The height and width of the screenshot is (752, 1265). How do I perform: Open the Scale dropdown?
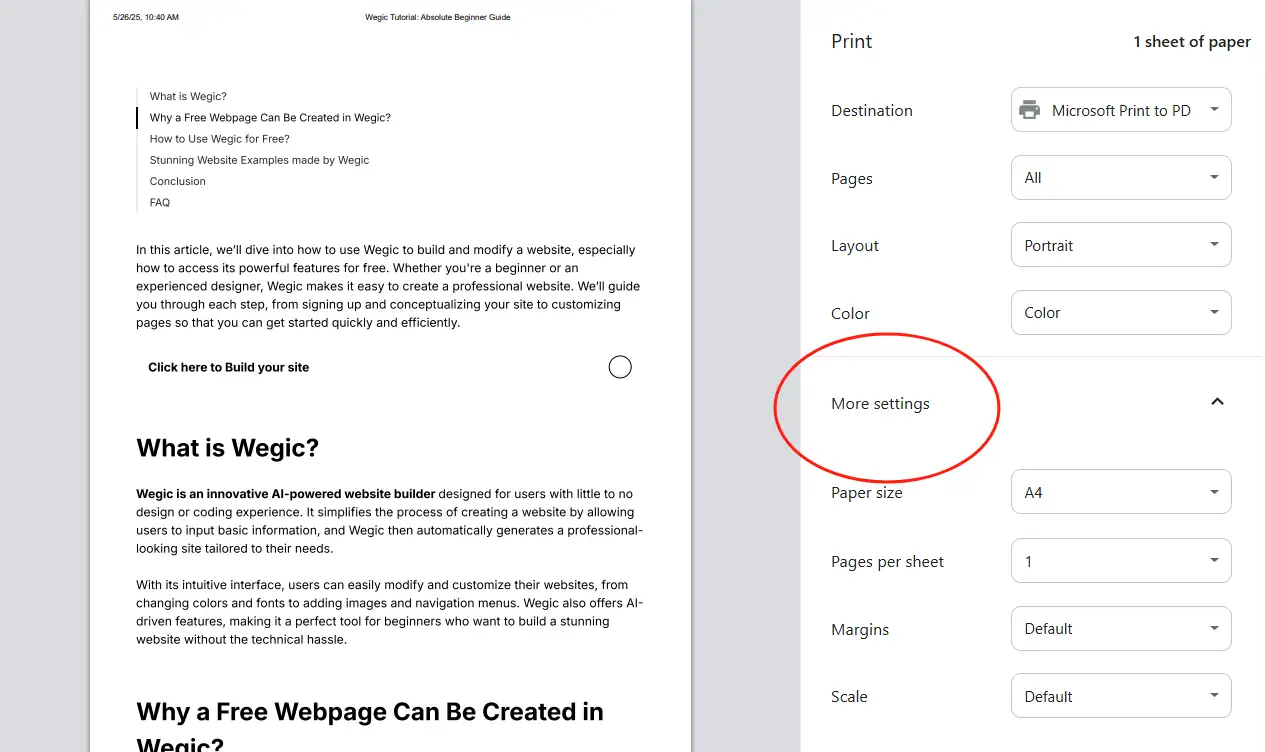pos(1121,696)
